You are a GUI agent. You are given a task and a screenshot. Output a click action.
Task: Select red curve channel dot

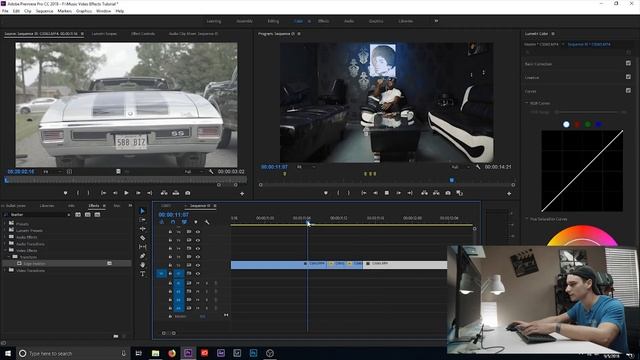(x=577, y=124)
